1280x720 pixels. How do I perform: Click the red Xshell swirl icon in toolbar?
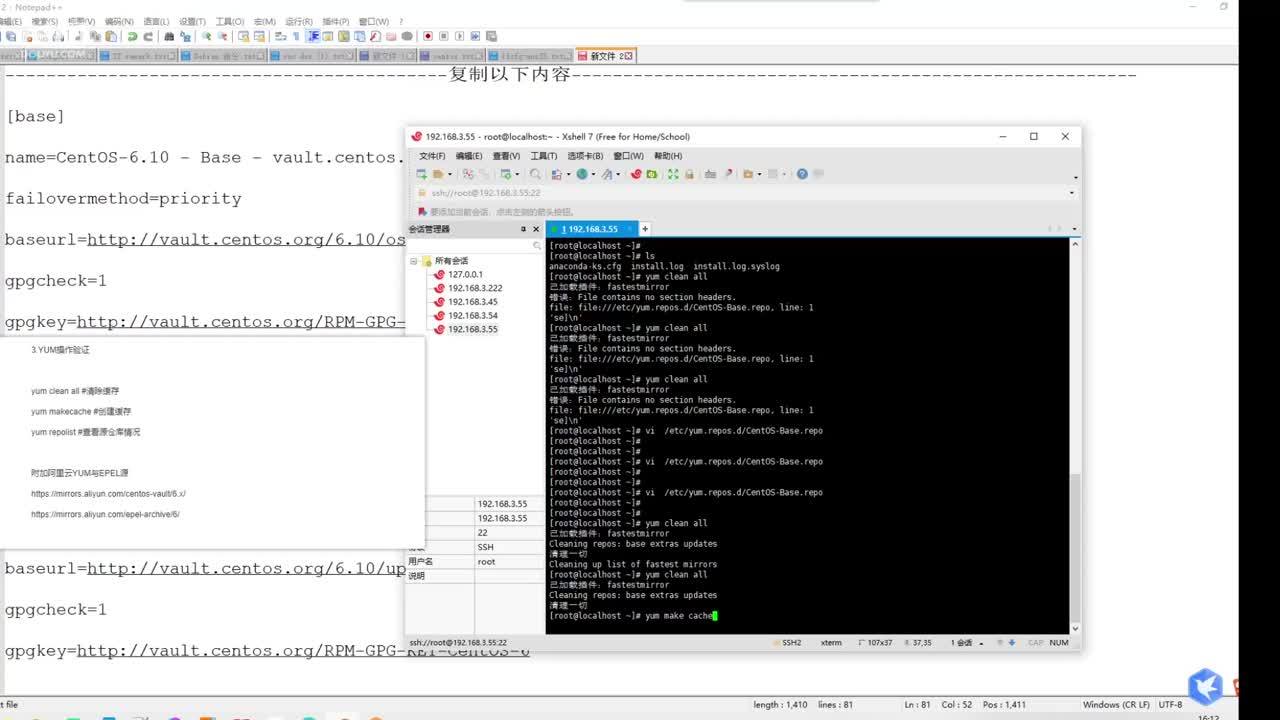[x=636, y=174]
